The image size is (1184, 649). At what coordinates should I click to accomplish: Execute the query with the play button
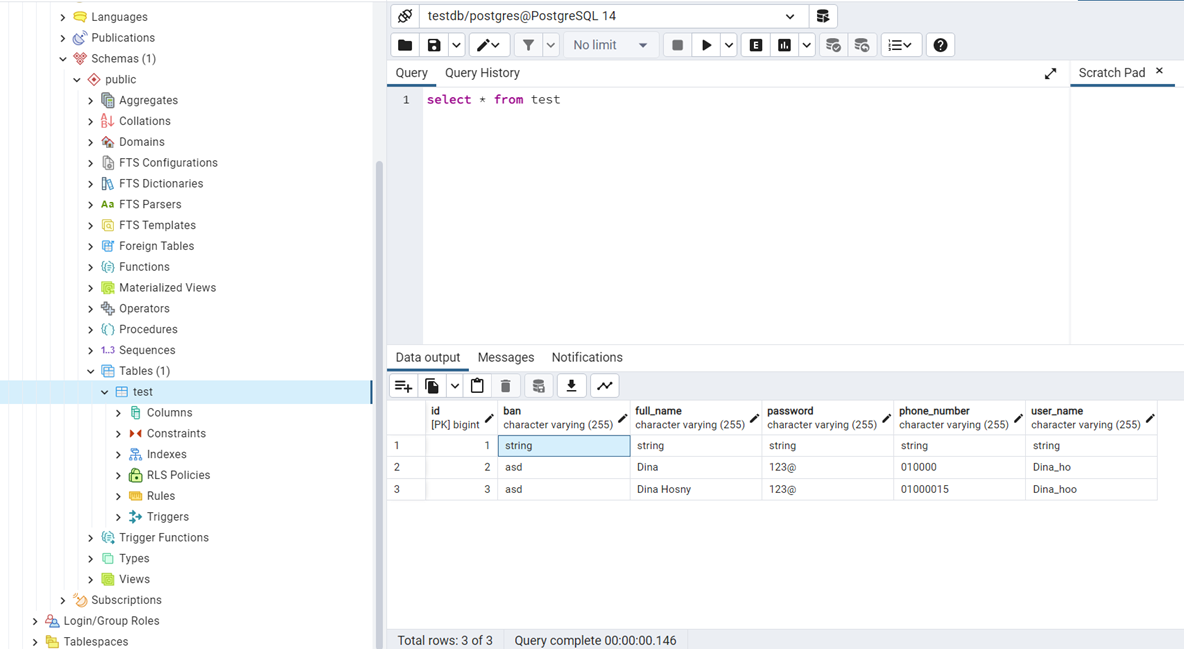coord(706,44)
